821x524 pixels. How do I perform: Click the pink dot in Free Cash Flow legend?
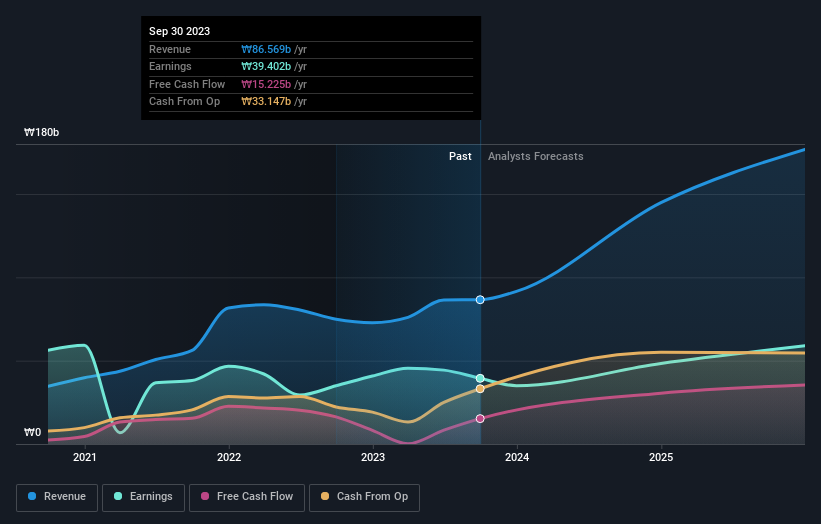pyautogui.click(x=205, y=496)
